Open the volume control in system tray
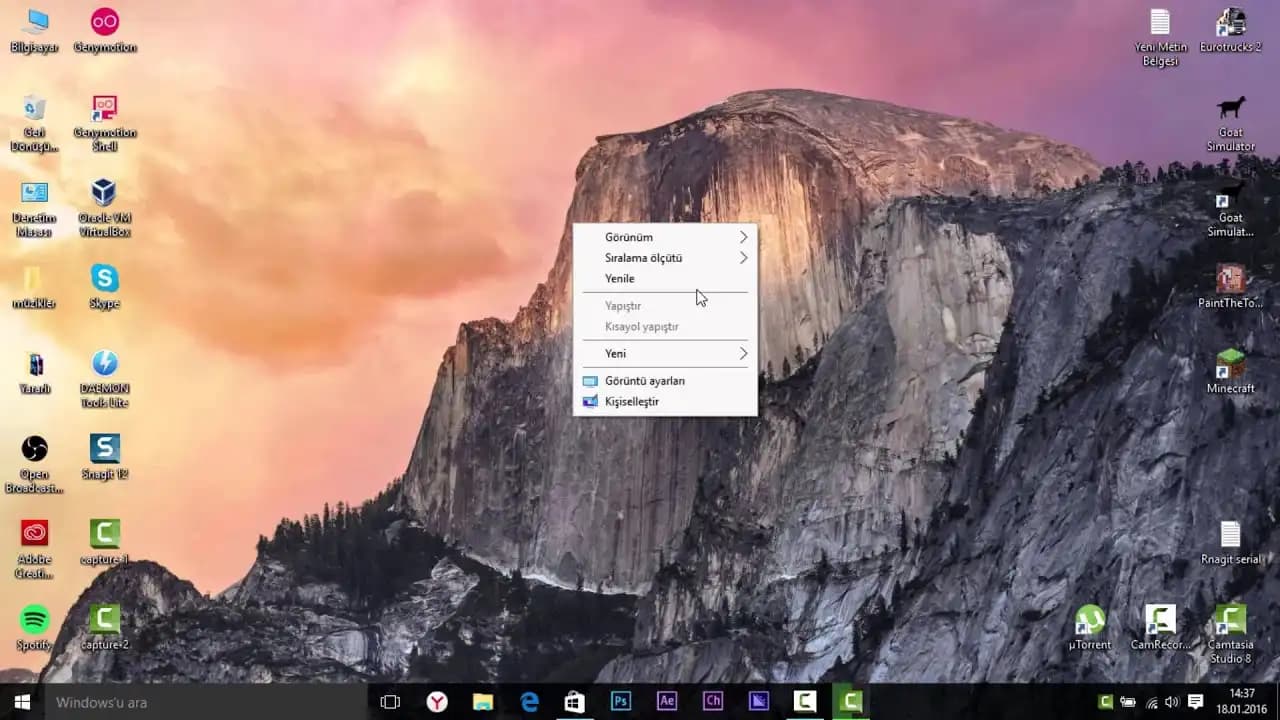The width and height of the screenshot is (1280, 720). tap(1171, 702)
